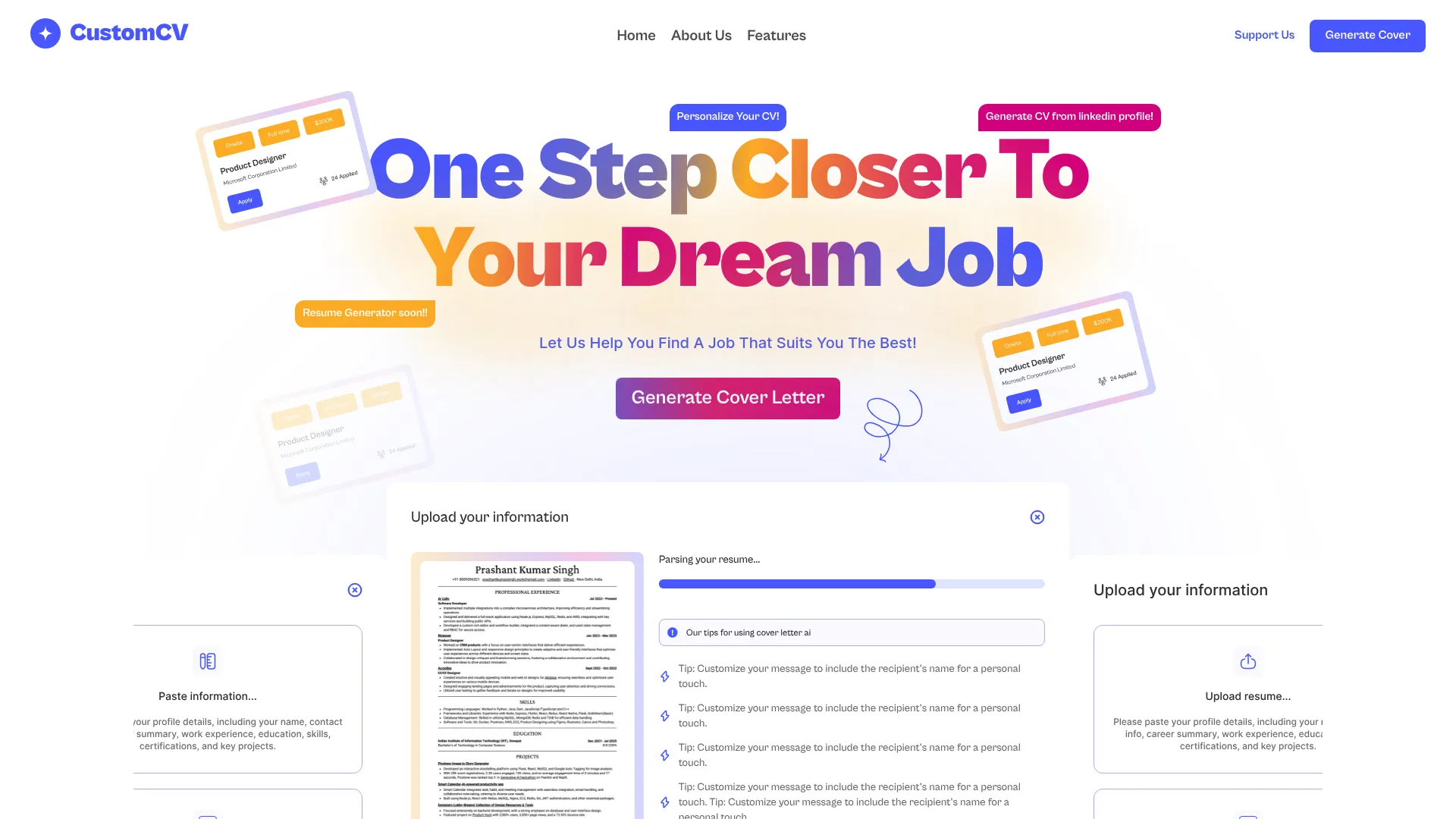Select the Features menu item
Viewport: 1456px width, 819px height.
776,35
